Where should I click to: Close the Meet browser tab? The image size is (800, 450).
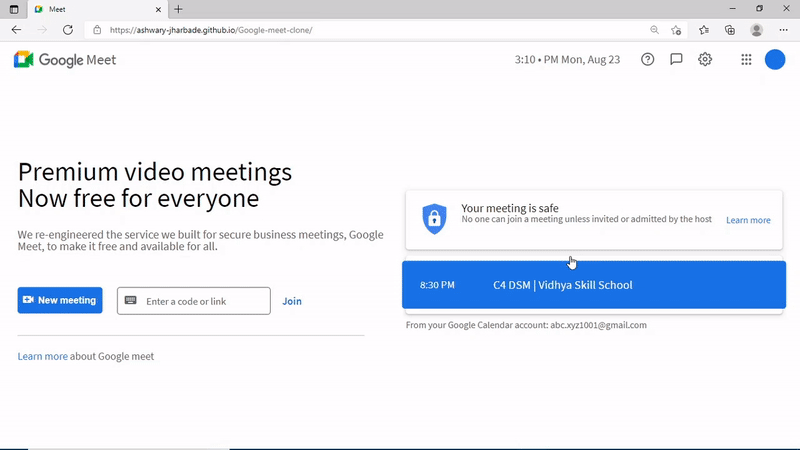click(x=158, y=9)
